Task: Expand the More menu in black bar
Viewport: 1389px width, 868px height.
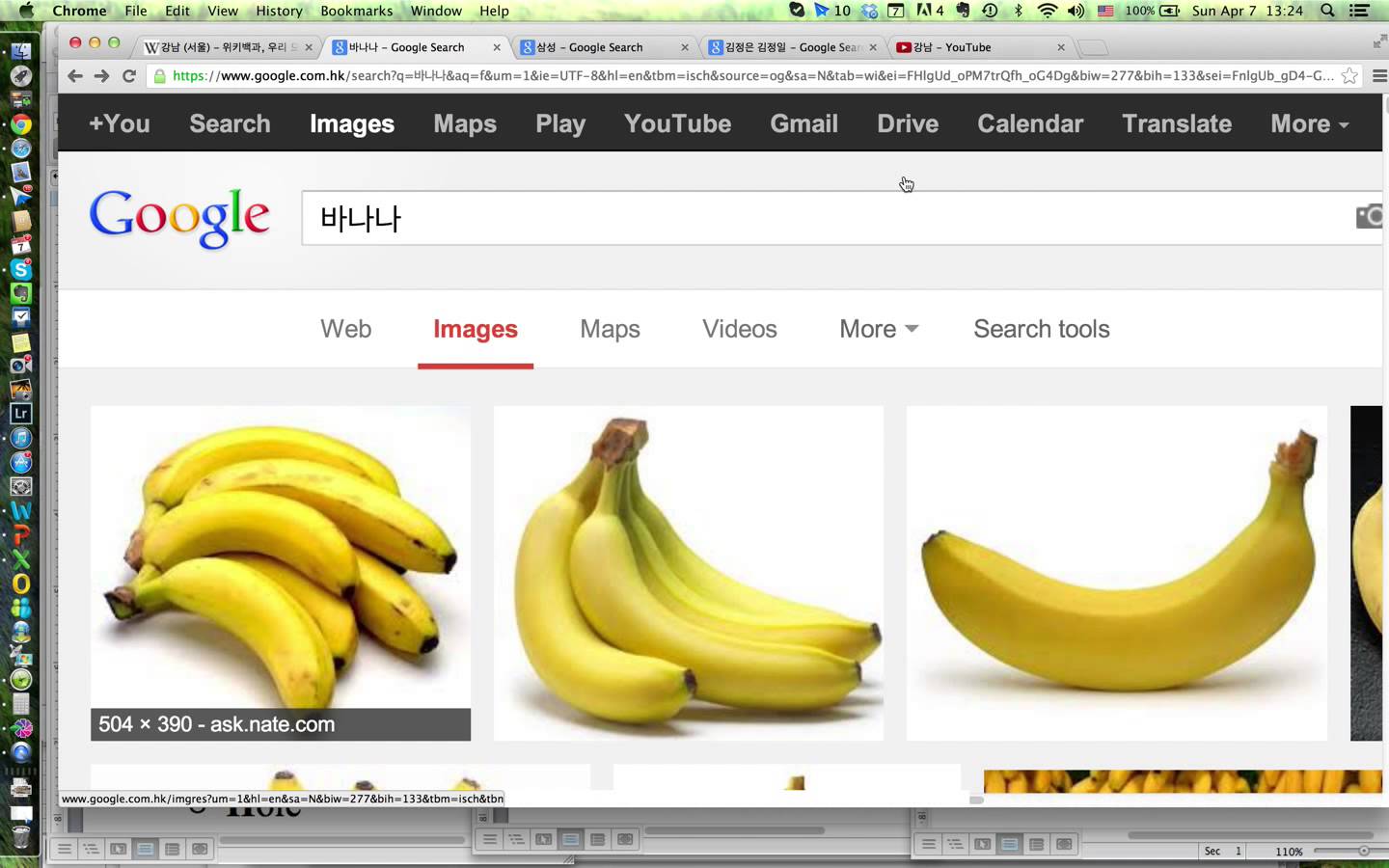Action: (1309, 124)
